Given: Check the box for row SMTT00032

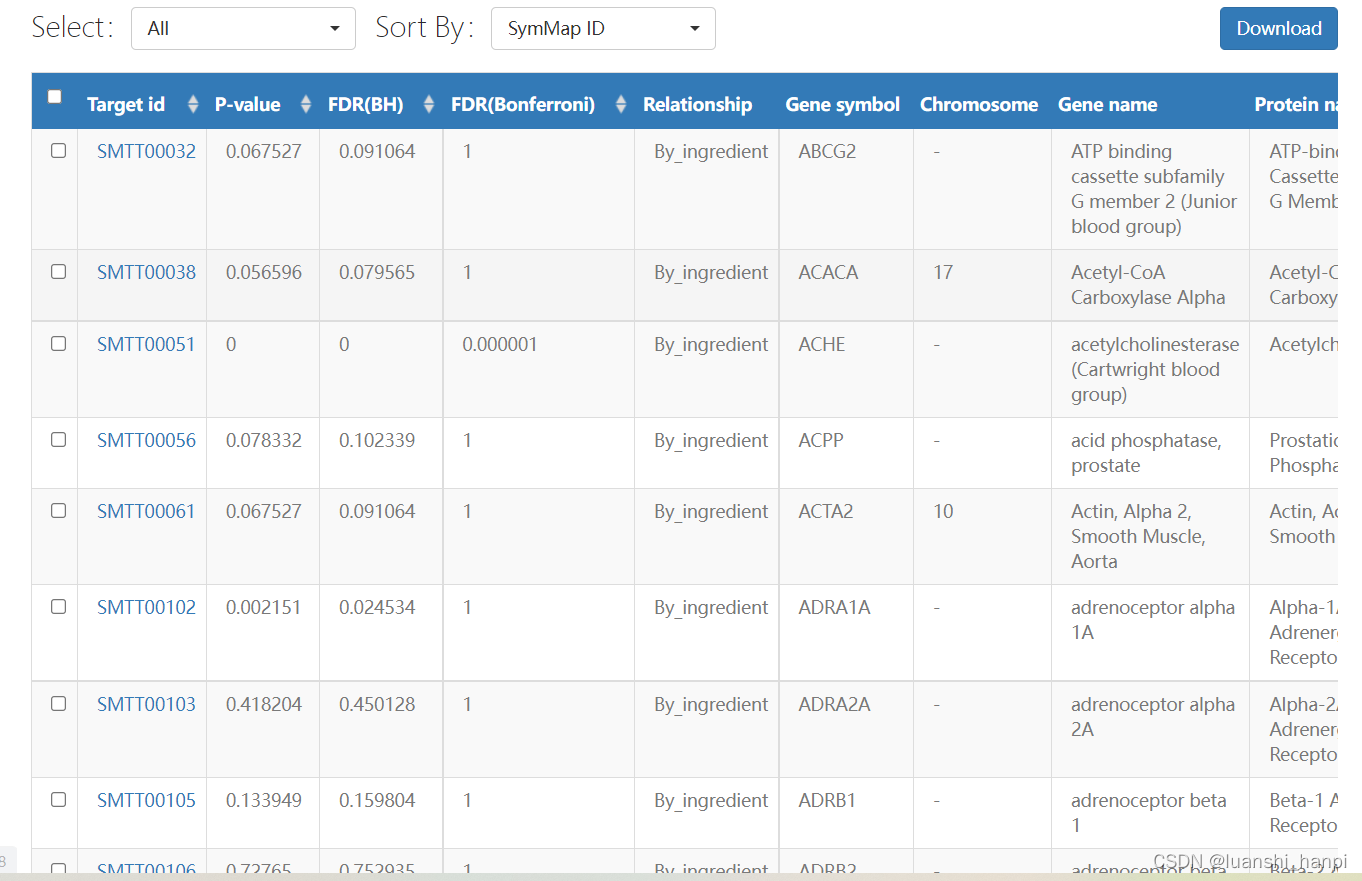Looking at the screenshot, I should point(58,150).
